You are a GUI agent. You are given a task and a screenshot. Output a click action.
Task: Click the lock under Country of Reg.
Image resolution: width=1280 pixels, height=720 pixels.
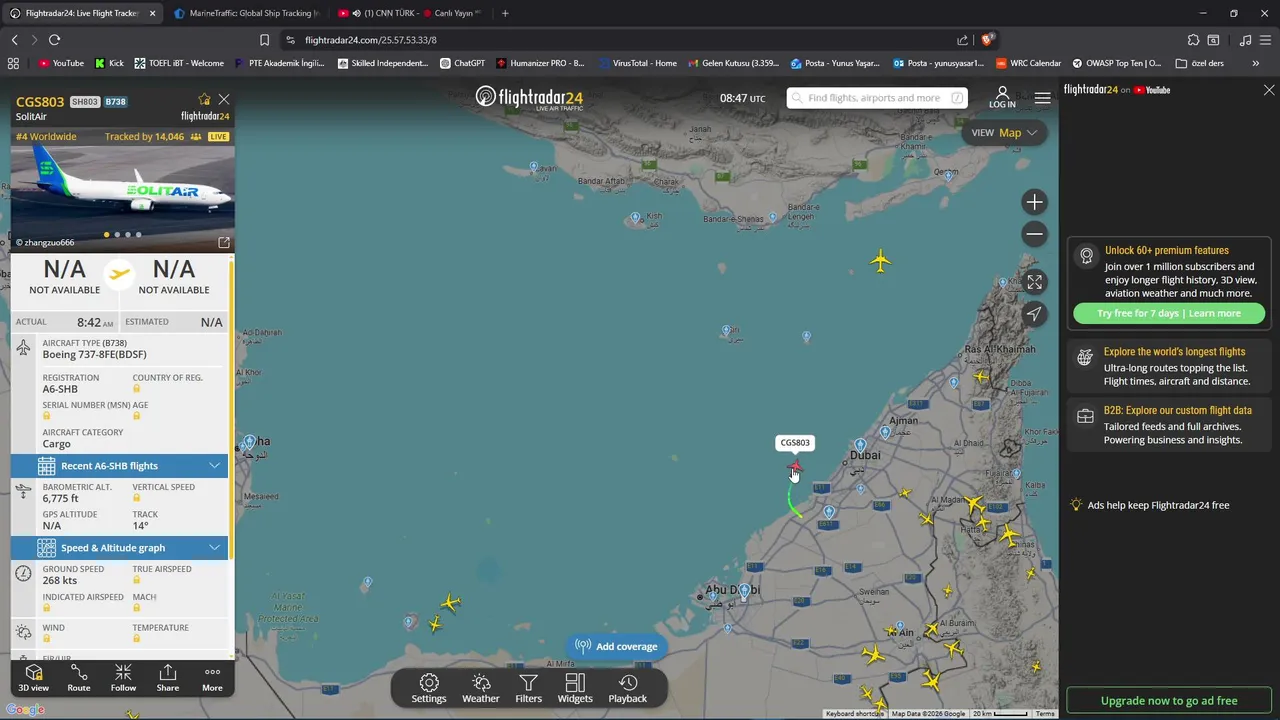(137, 389)
